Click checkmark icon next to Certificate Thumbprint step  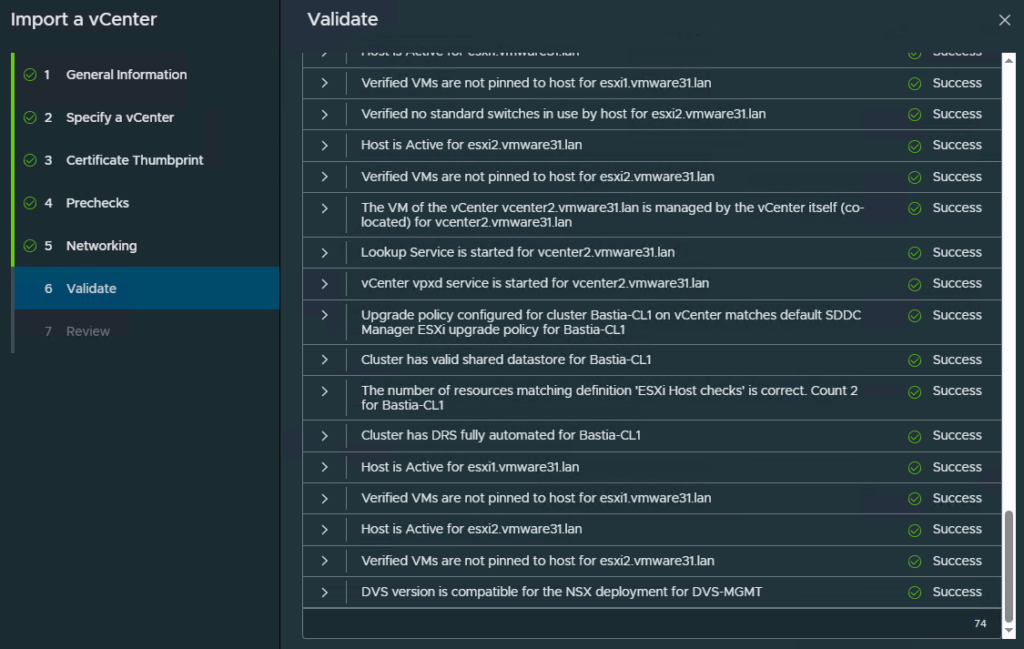[x=29, y=161]
